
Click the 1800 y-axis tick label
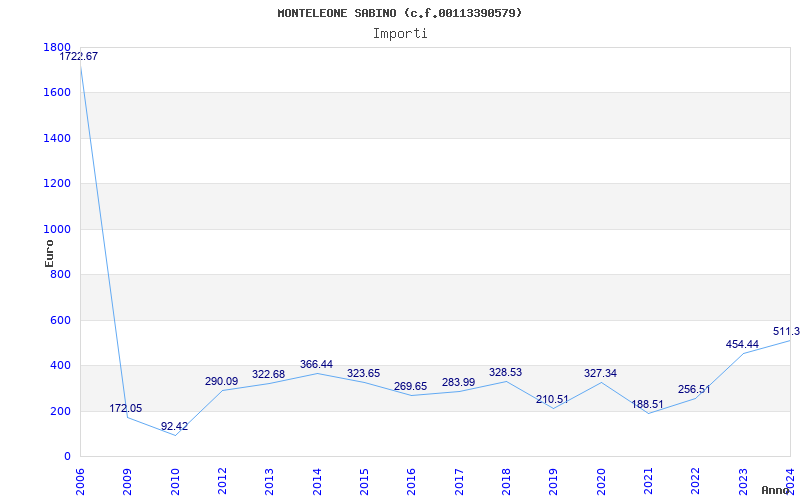point(57,47)
